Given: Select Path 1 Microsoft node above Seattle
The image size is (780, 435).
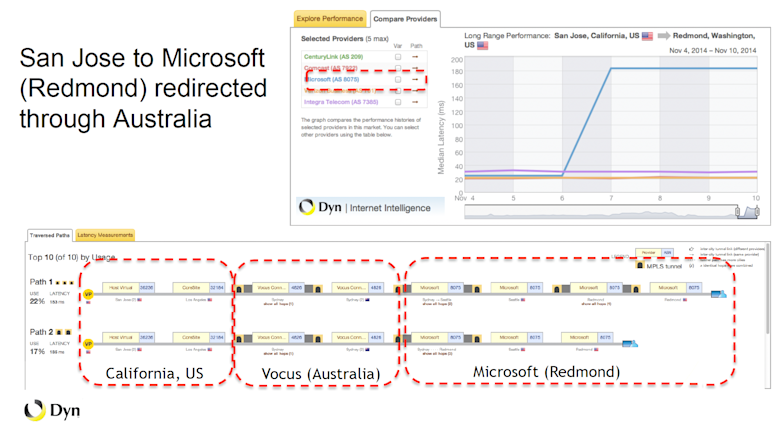Looking at the screenshot, I should click(x=516, y=288).
